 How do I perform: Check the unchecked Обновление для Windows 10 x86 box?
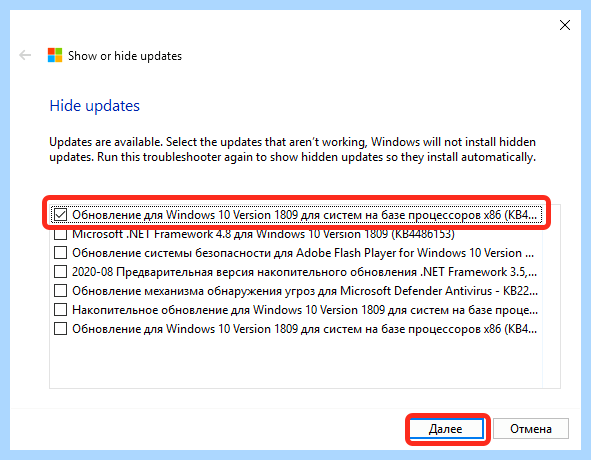click(60, 329)
